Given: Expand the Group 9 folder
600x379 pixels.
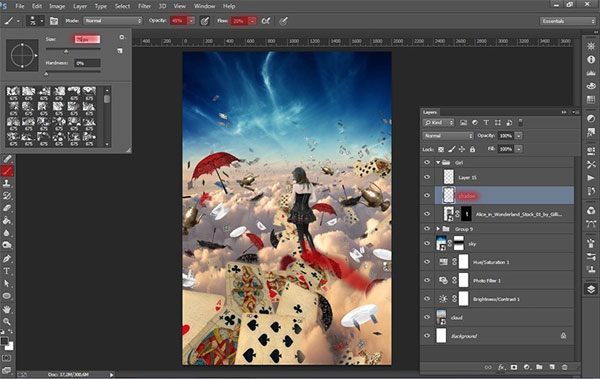Looking at the screenshot, I should coord(438,229).
